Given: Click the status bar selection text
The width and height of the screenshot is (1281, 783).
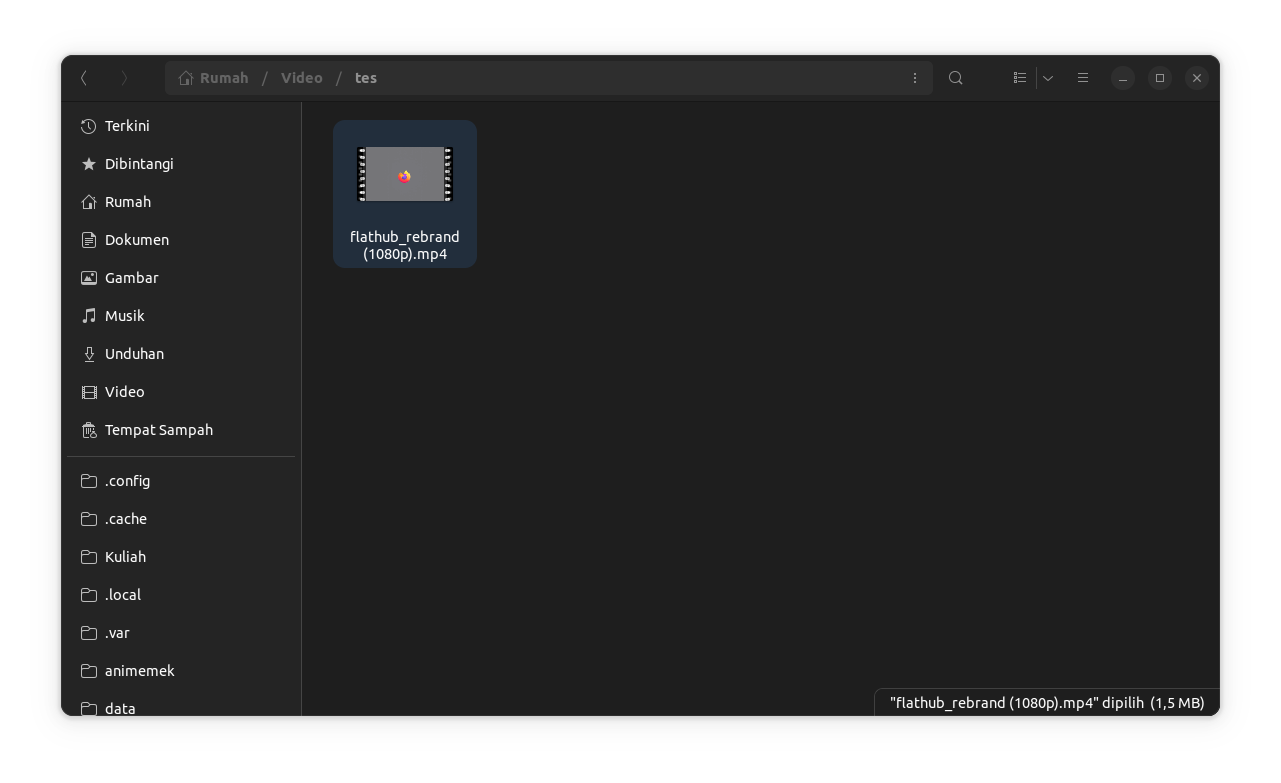Looking at the screenshot, I should (1047, 703).
